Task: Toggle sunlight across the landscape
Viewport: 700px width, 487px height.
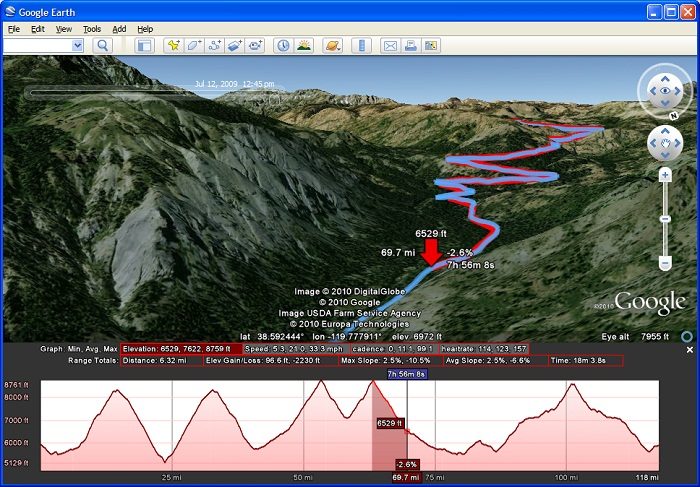Action: 304,45
